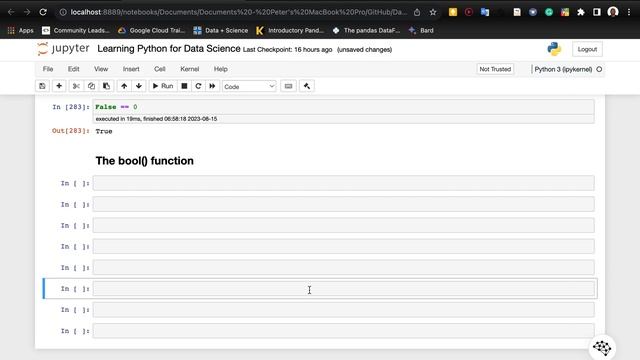Click the cell containing False == 0

pos(343,107)
